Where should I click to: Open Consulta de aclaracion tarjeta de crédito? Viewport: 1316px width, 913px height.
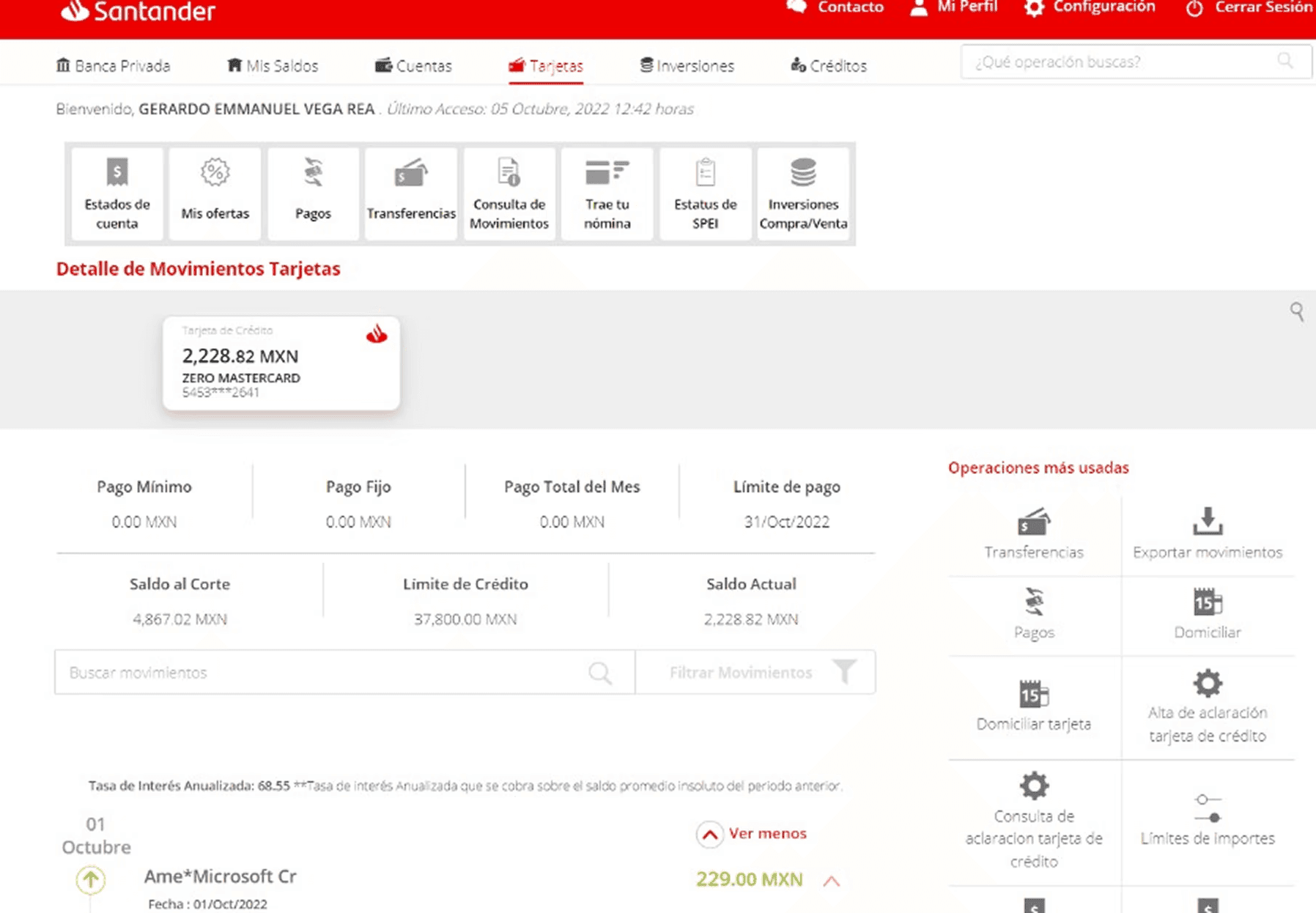pyautogui.click(x=1034, y=820)
